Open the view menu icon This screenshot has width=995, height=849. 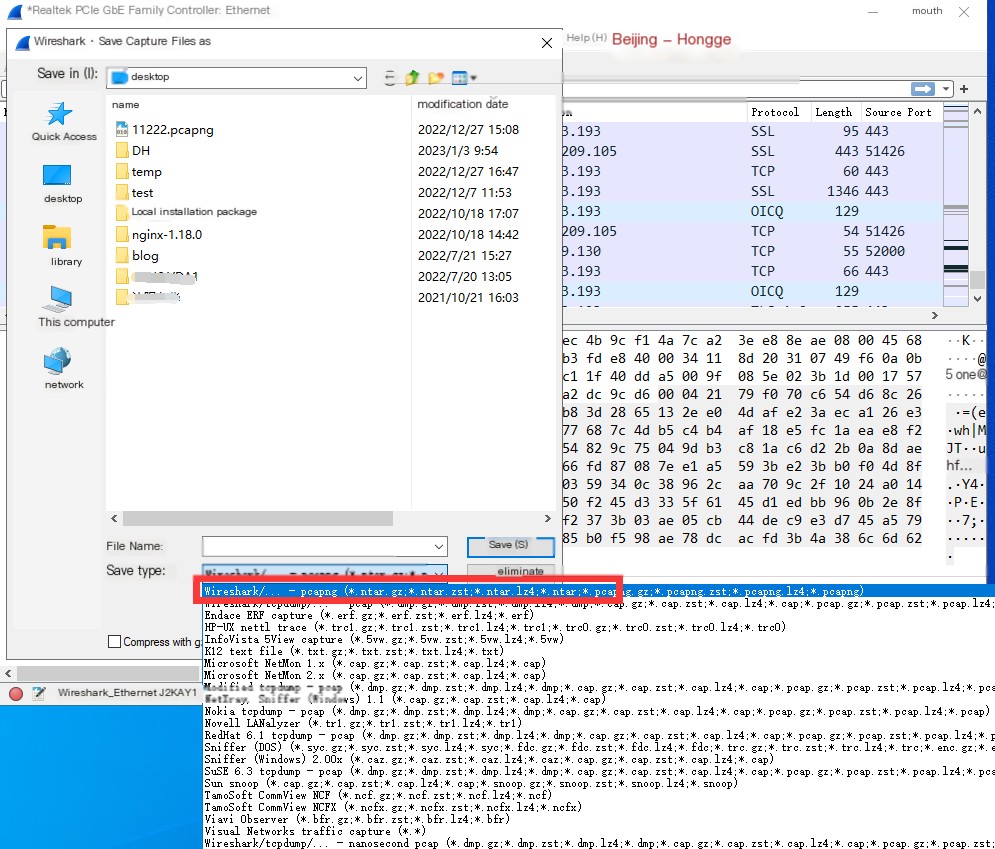coord(463,77)
